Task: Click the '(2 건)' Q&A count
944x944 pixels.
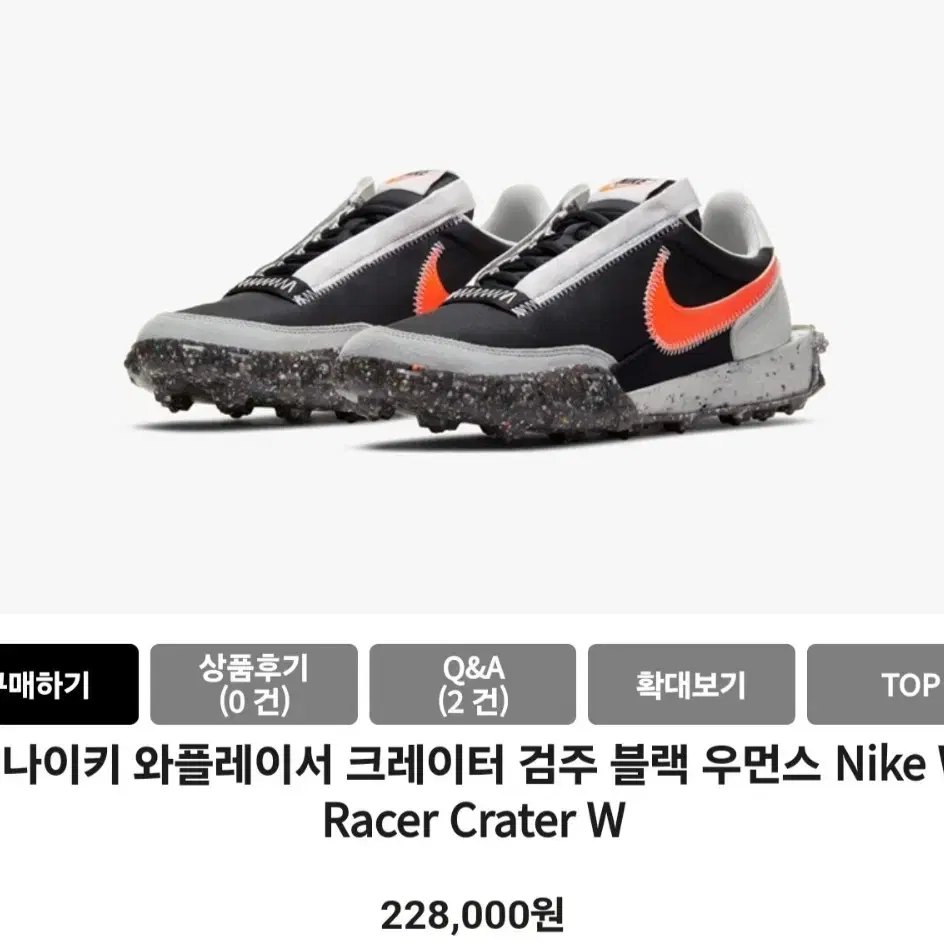Action: tap(473, 702)
